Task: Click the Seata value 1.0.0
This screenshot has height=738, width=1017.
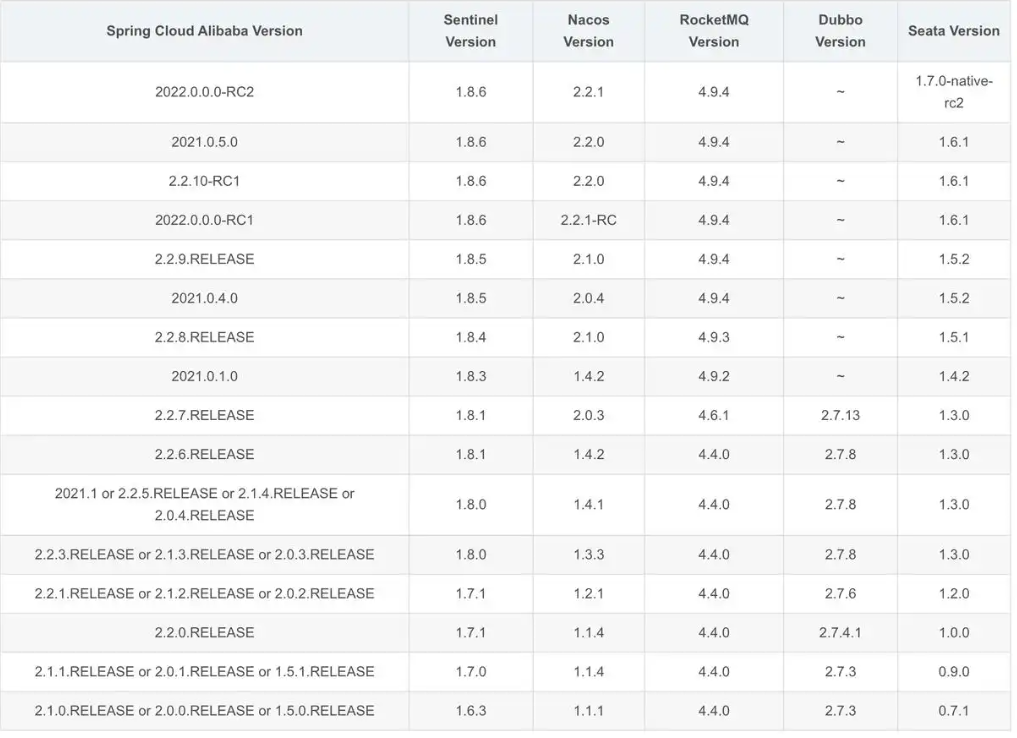Action: (x=953, y=632)
